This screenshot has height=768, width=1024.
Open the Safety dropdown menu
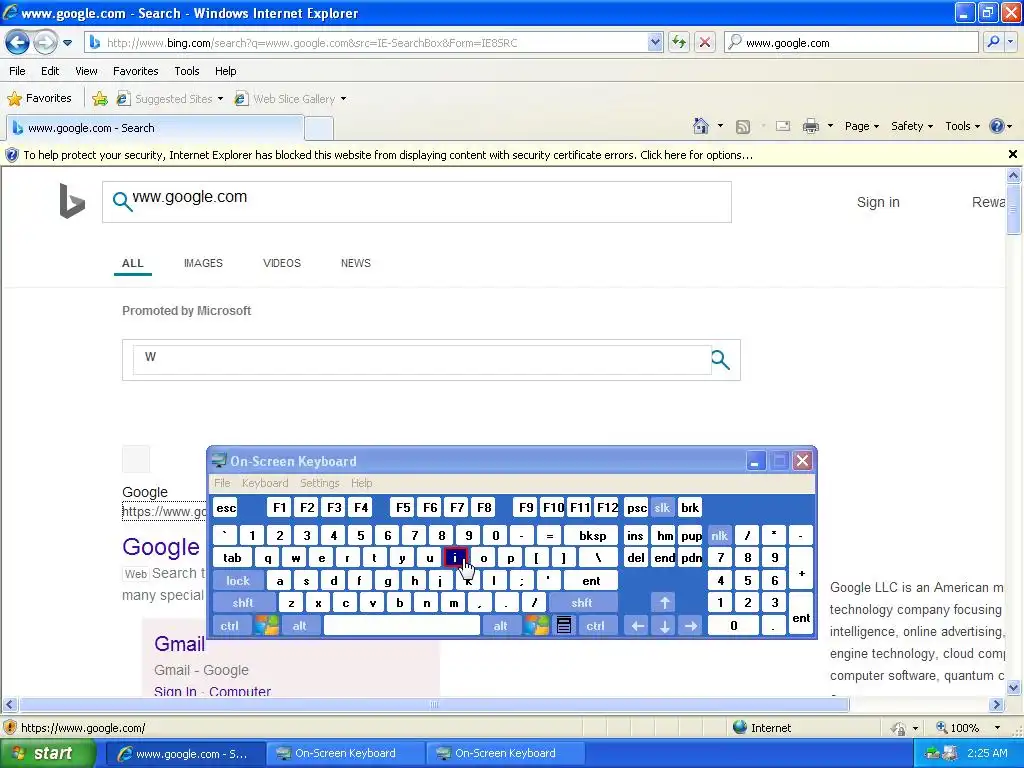[912, 126]
